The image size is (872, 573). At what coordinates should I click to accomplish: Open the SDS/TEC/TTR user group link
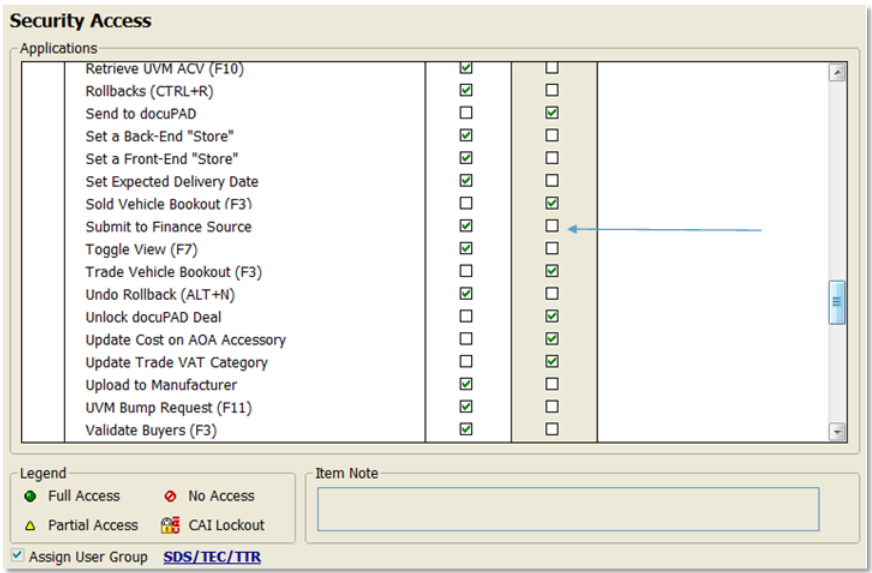click(212, 557)
